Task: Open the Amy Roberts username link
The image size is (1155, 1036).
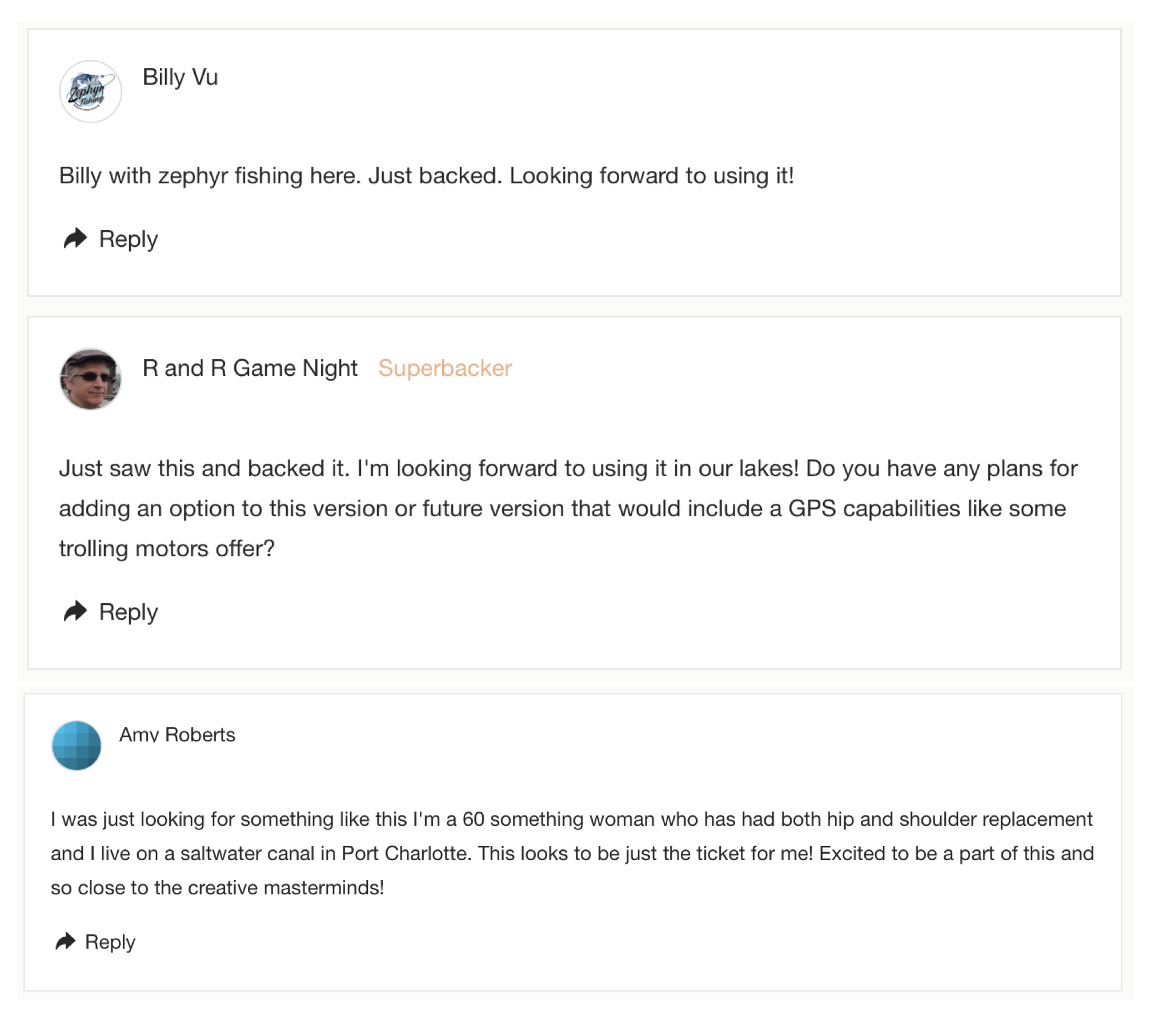Action: coord(177,734)
